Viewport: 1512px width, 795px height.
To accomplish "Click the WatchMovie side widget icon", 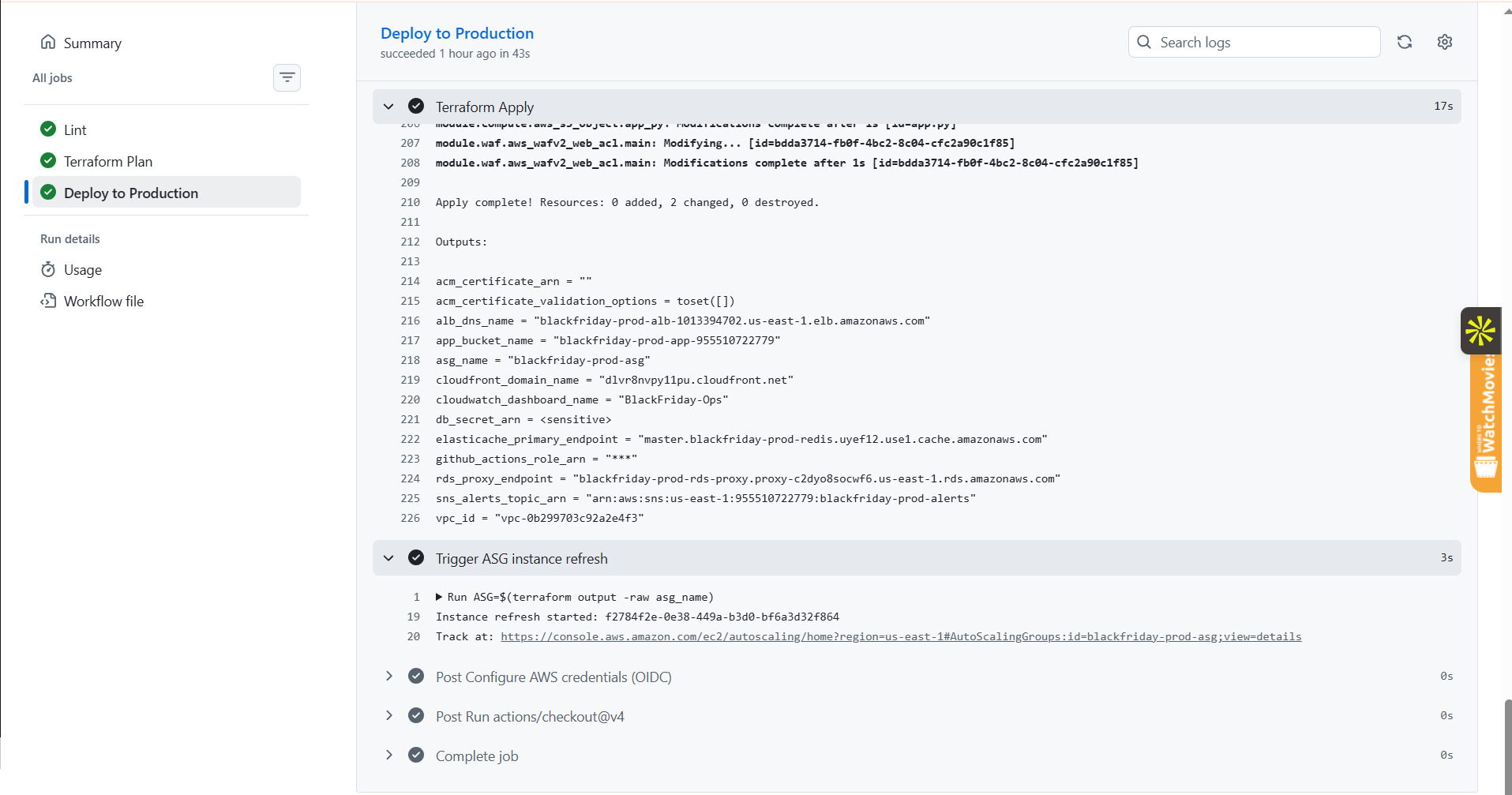I will tap(1481, 330).
